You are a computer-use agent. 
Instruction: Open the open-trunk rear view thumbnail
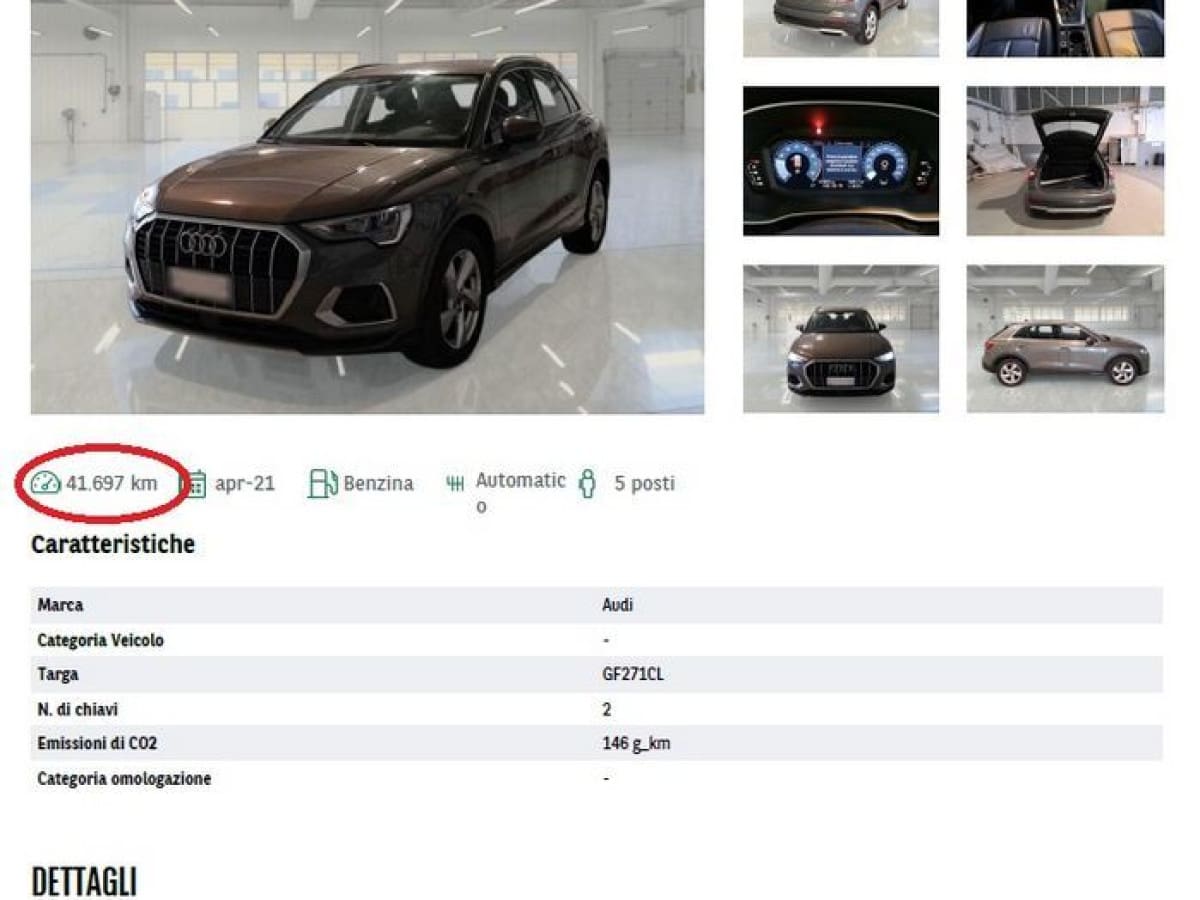point(1065,161)
